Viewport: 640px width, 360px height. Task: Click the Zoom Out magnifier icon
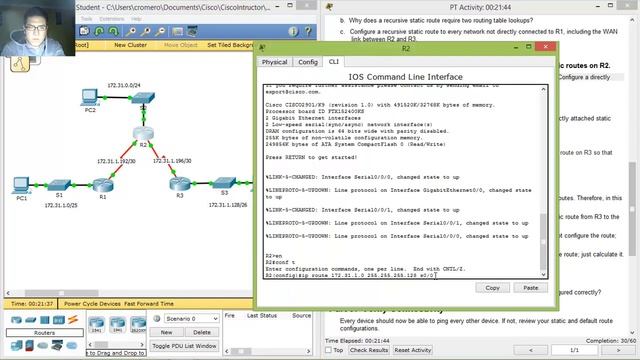(161, 31)
